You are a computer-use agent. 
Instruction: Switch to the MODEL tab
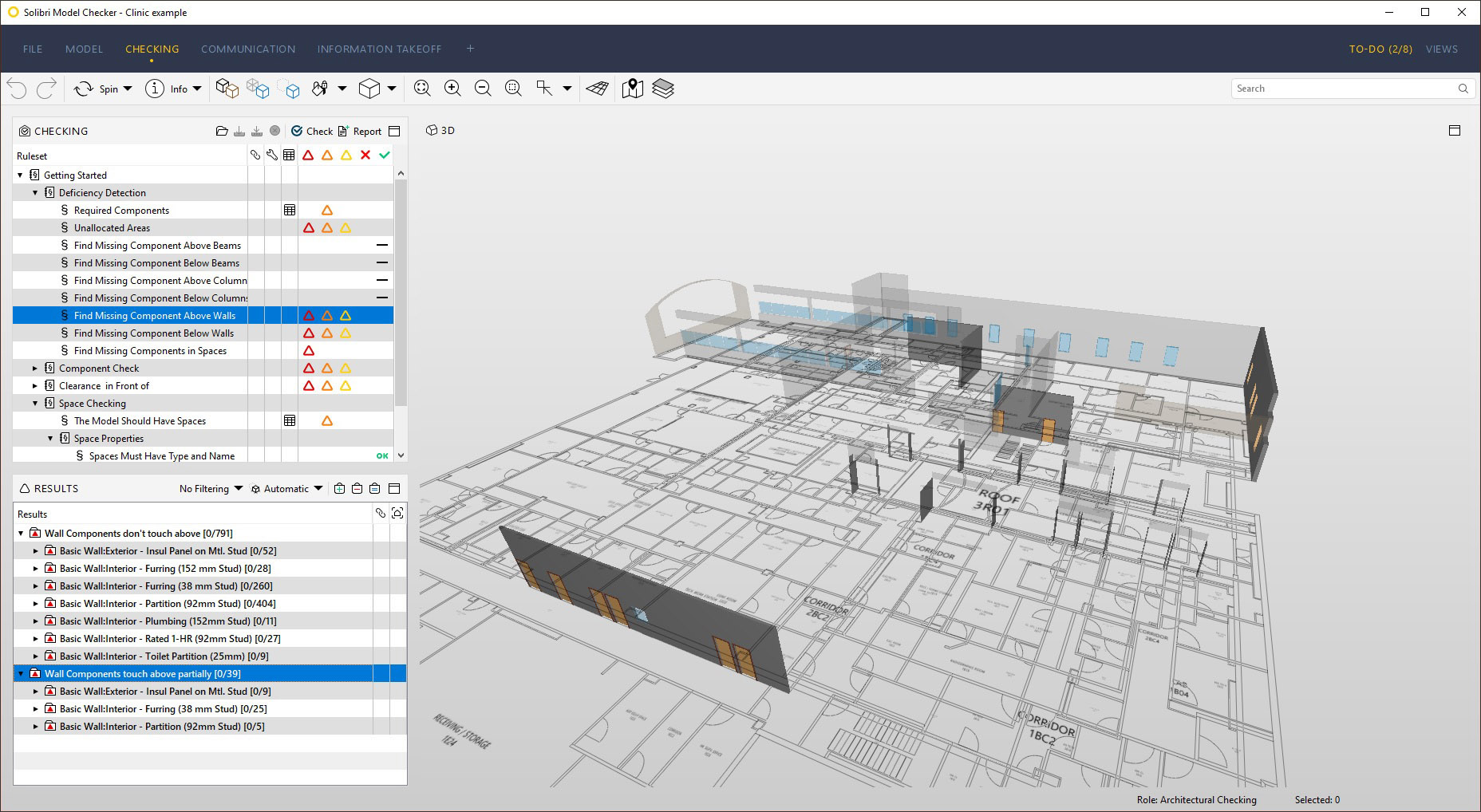(x=84, y=49)
